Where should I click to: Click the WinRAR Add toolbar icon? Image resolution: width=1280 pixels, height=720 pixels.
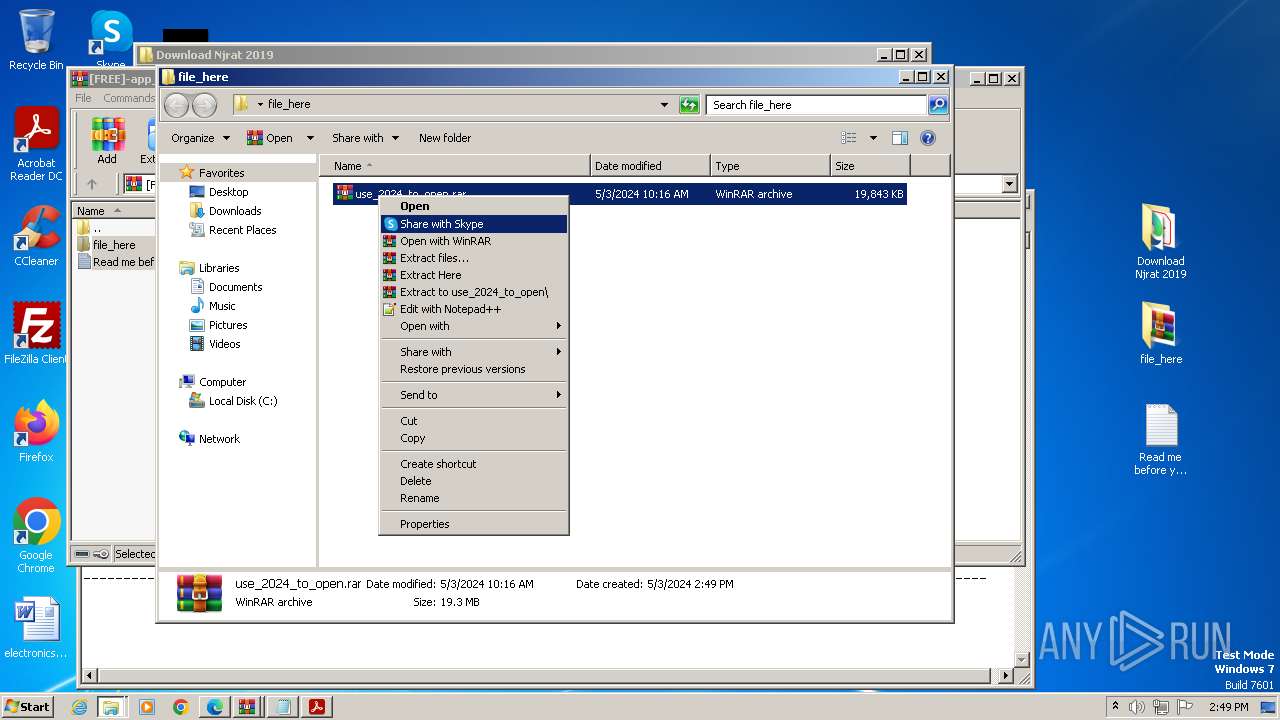[x=107, y=141]
